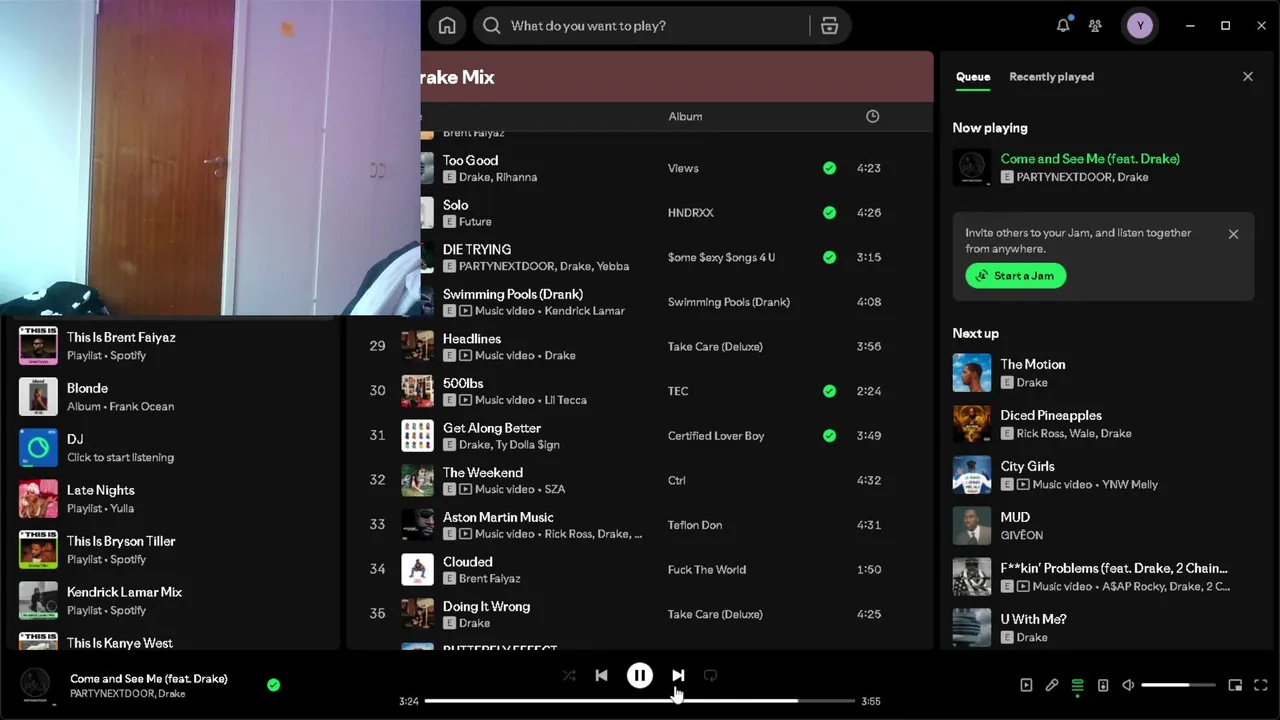
Task: Open now playing cover art in player bar
Action: click(x=35, y=685)
